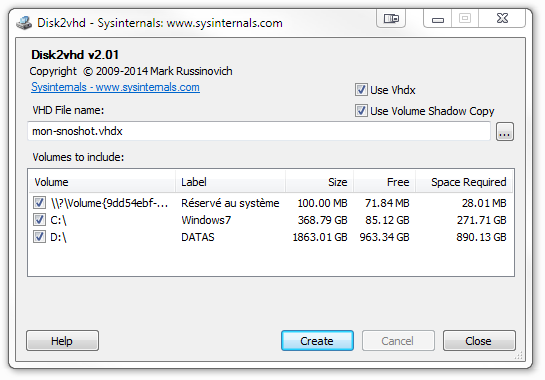Uncheck the Réservé au système volume
Viewport: 545px width, 380px height.
point(39,203)
